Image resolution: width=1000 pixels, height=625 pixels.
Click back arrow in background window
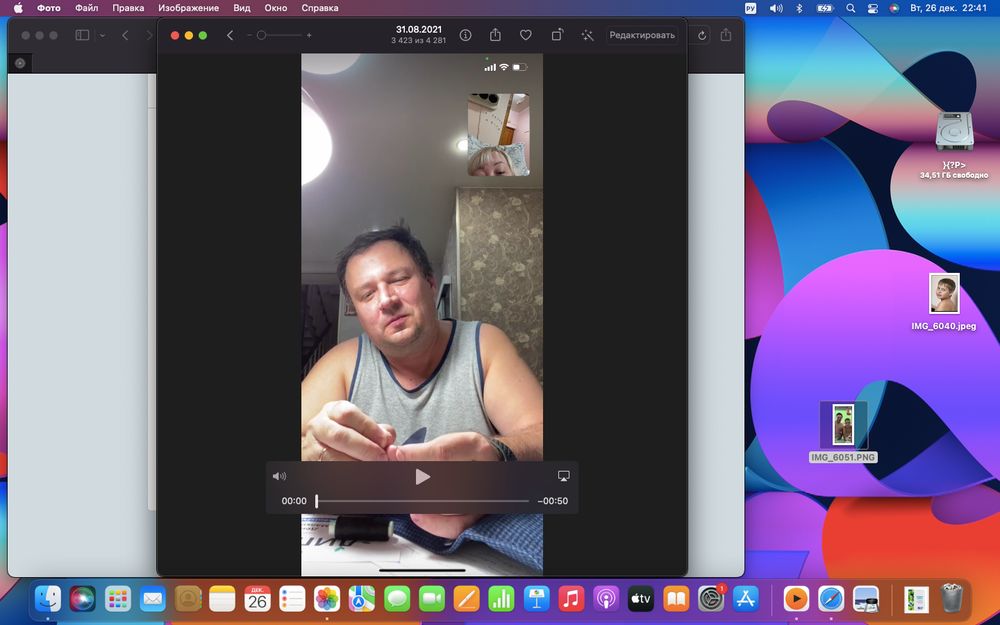(x=125, y=35)
